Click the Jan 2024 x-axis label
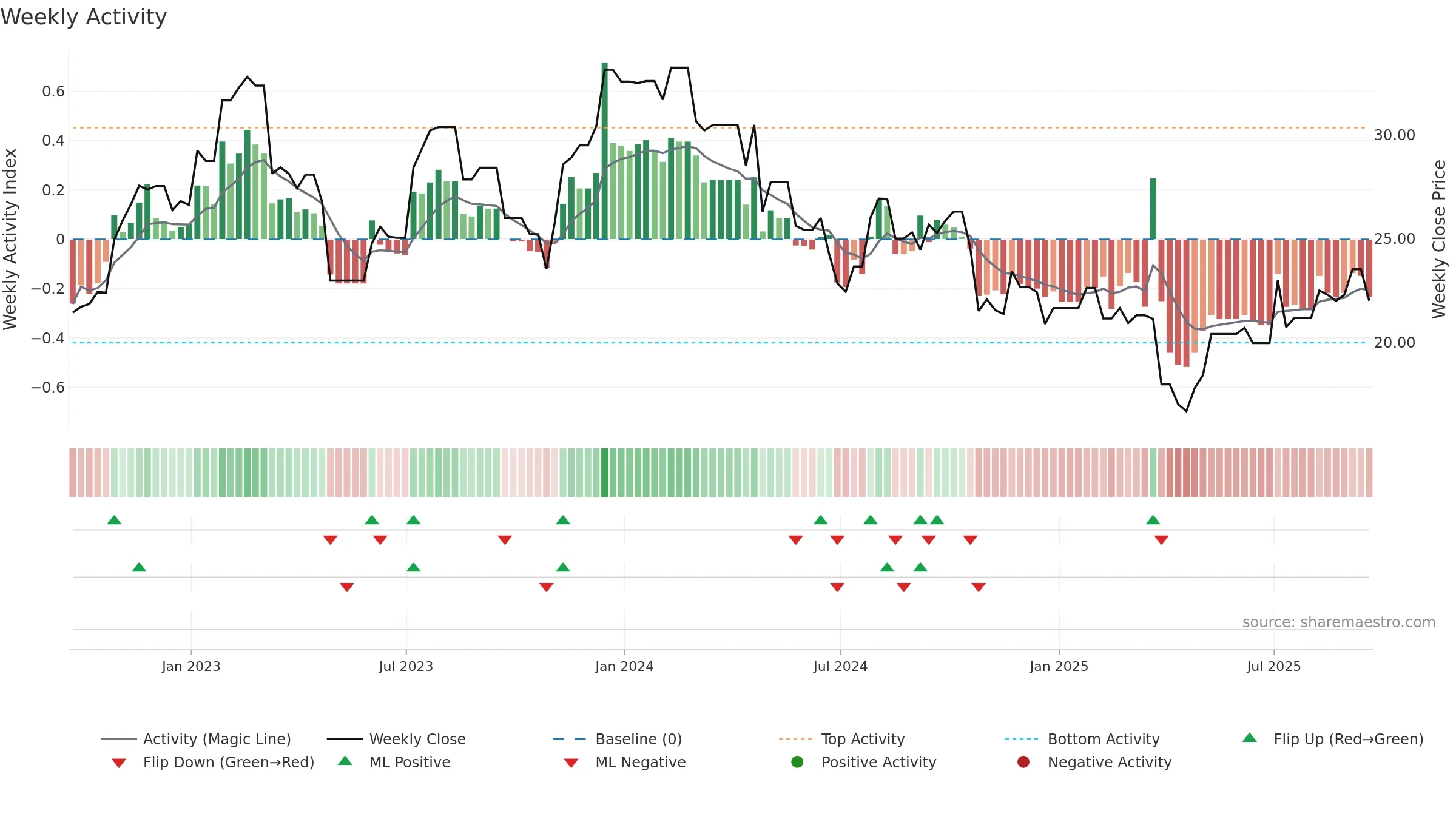 (x=624, y=667)
